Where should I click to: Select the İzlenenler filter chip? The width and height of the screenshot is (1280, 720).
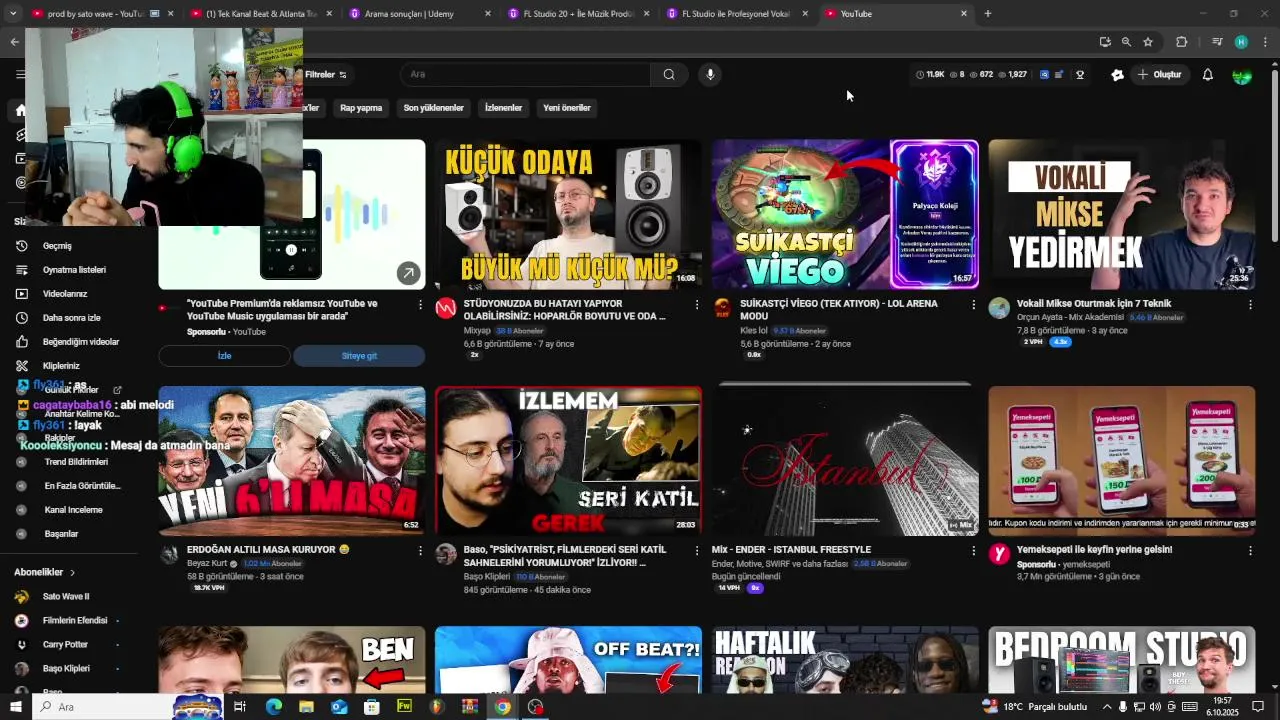503,108
